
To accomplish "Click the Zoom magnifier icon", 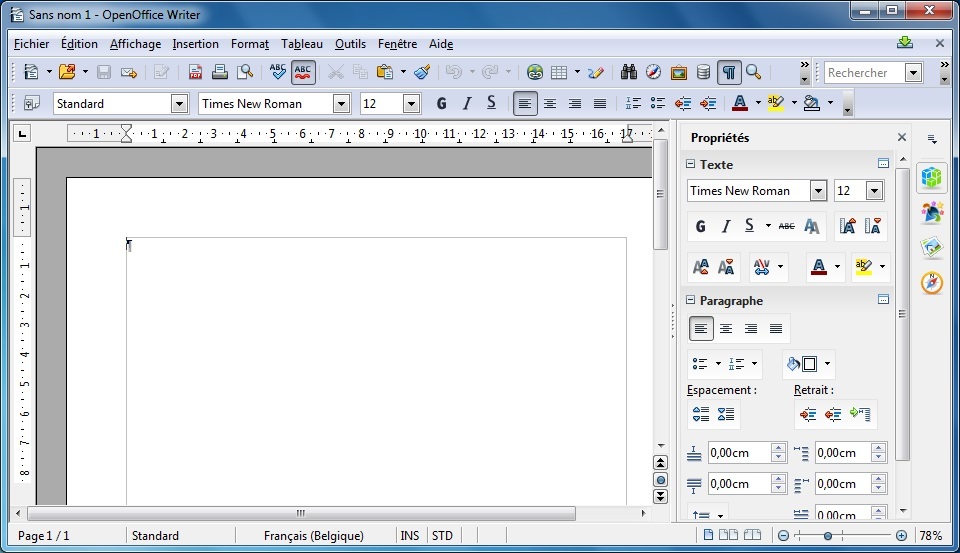I will 754,72.
